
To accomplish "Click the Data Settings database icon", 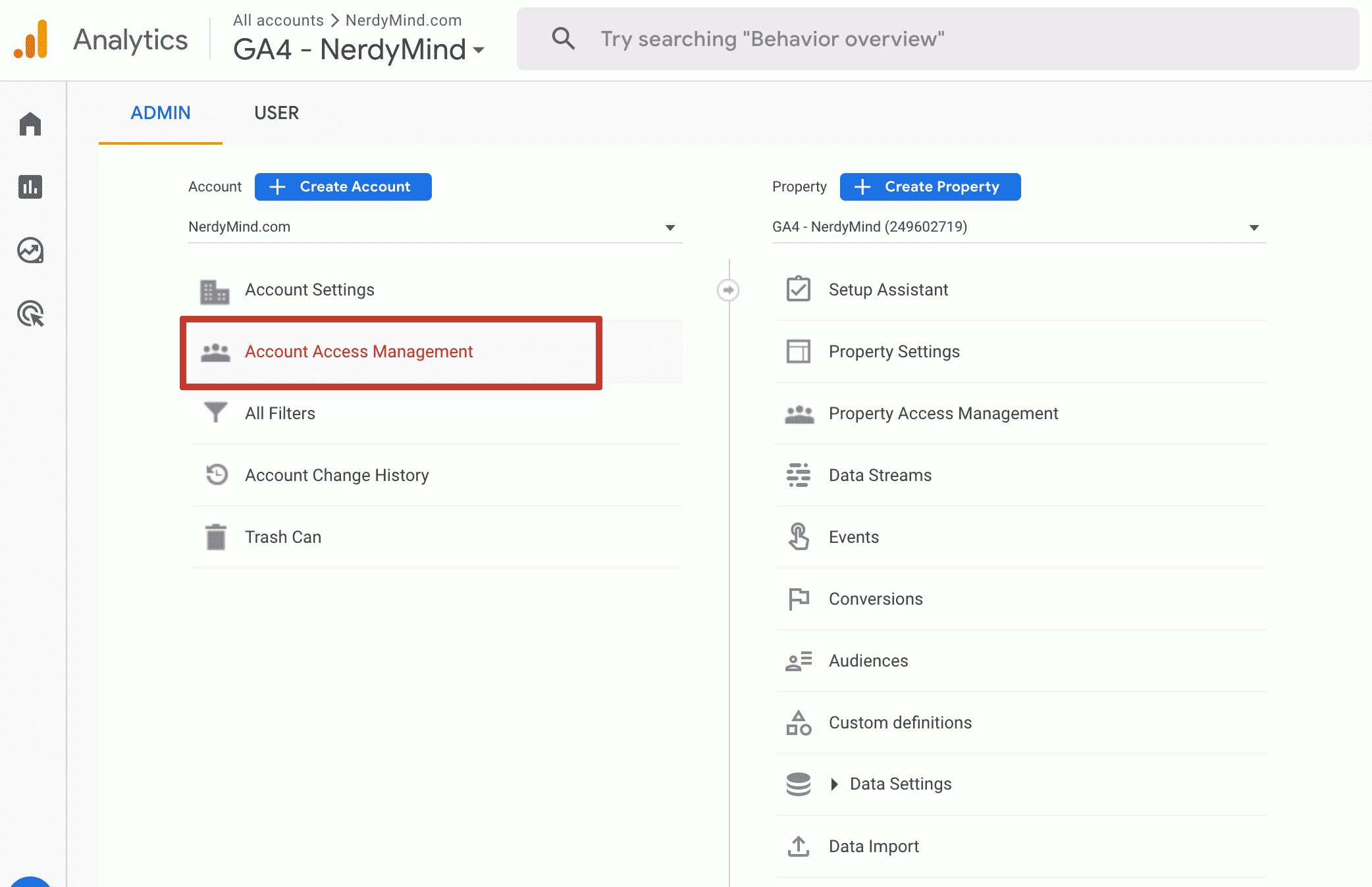I will pyautogui.click(x=799, y=784).
